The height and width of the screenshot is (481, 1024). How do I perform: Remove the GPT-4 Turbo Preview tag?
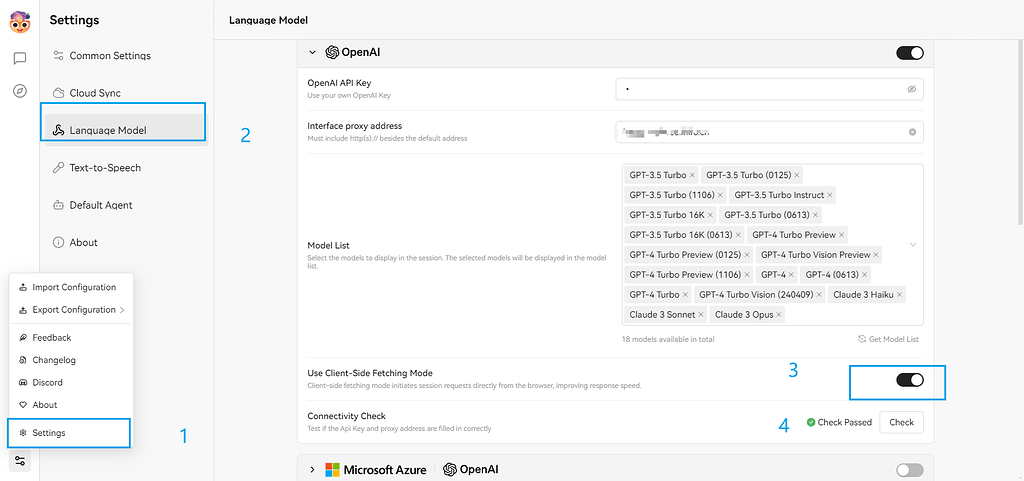[x=842, y=234]
